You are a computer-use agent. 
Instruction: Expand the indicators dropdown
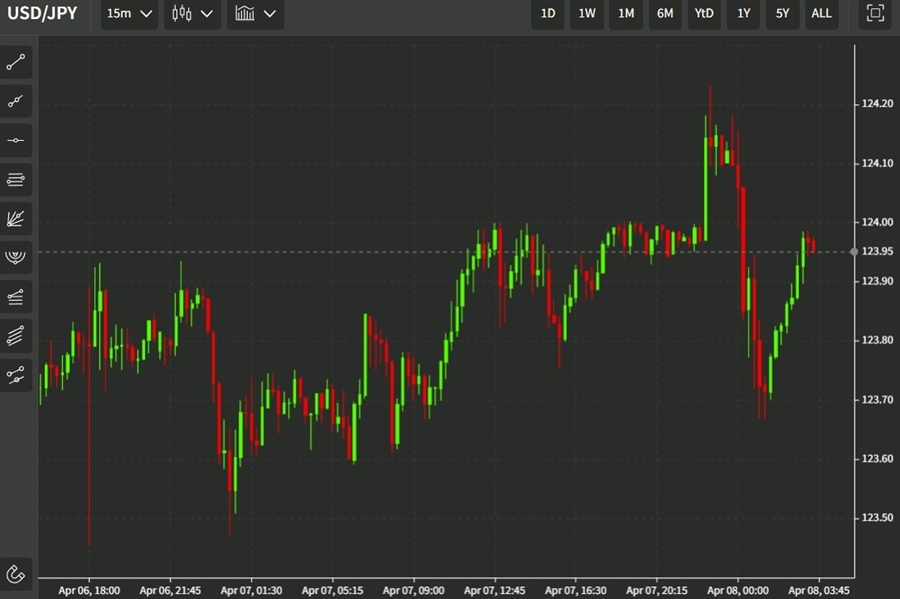pyautogui.click(x=254, y=14)
